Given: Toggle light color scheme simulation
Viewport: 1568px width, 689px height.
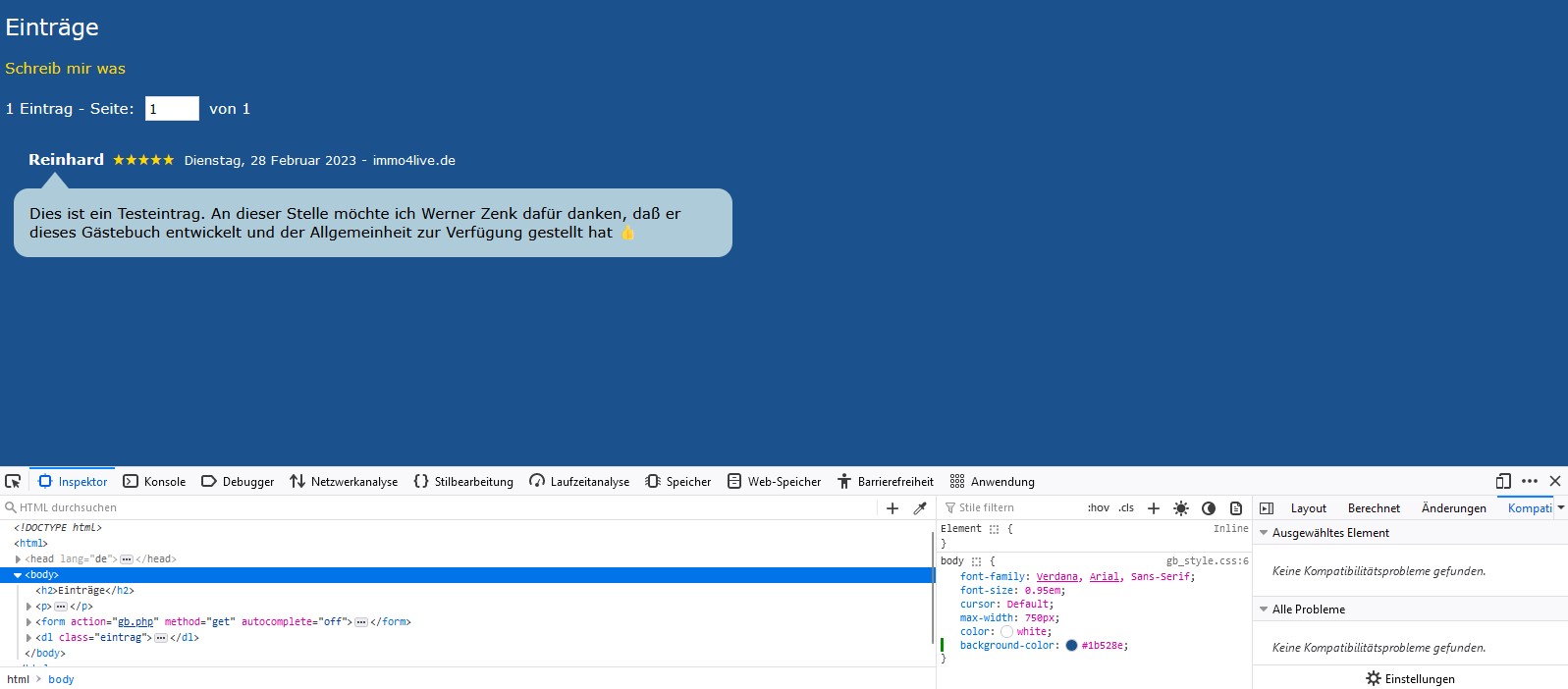Looking at the screenshot, I should [x=1181, y=508].
